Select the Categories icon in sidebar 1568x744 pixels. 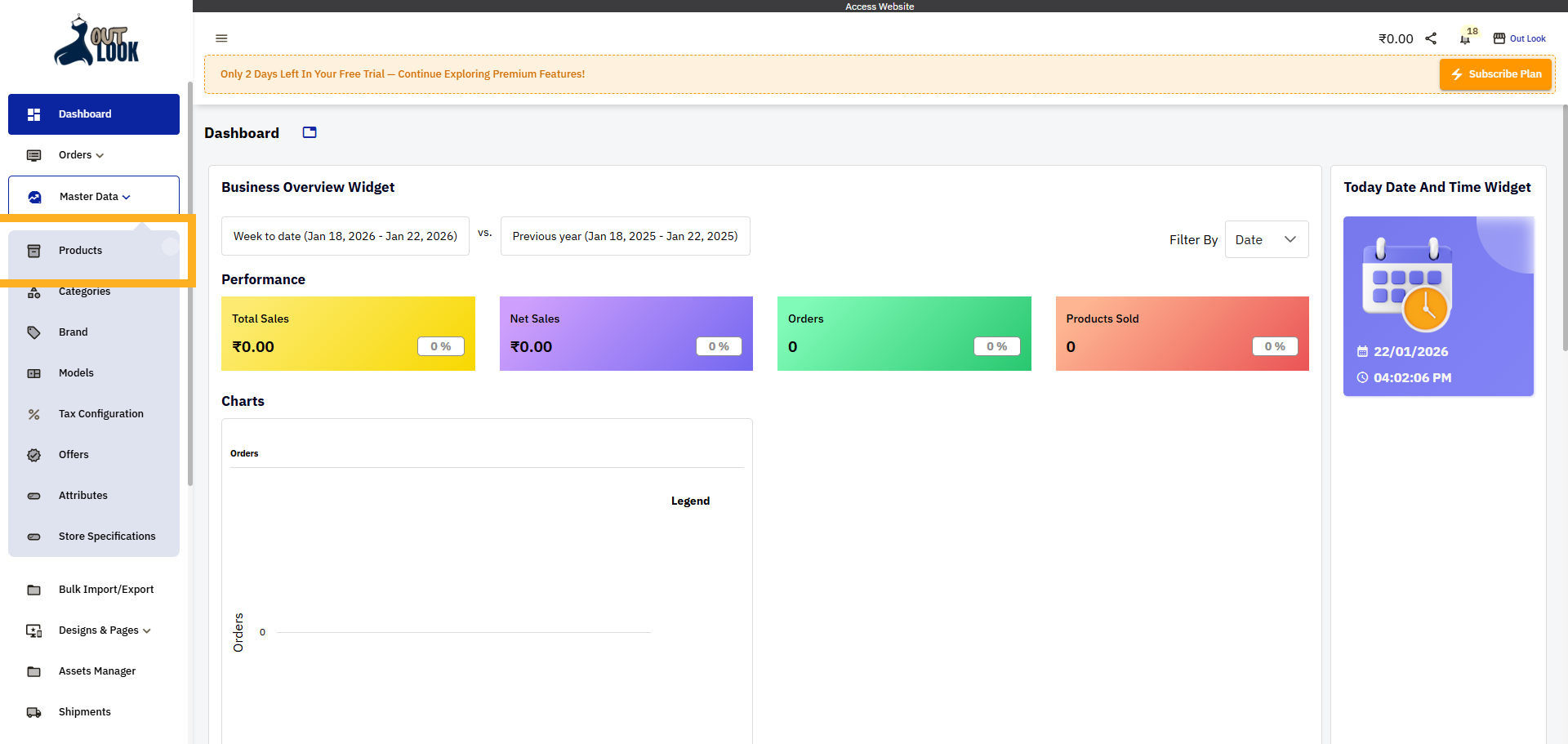pos(33,292)
